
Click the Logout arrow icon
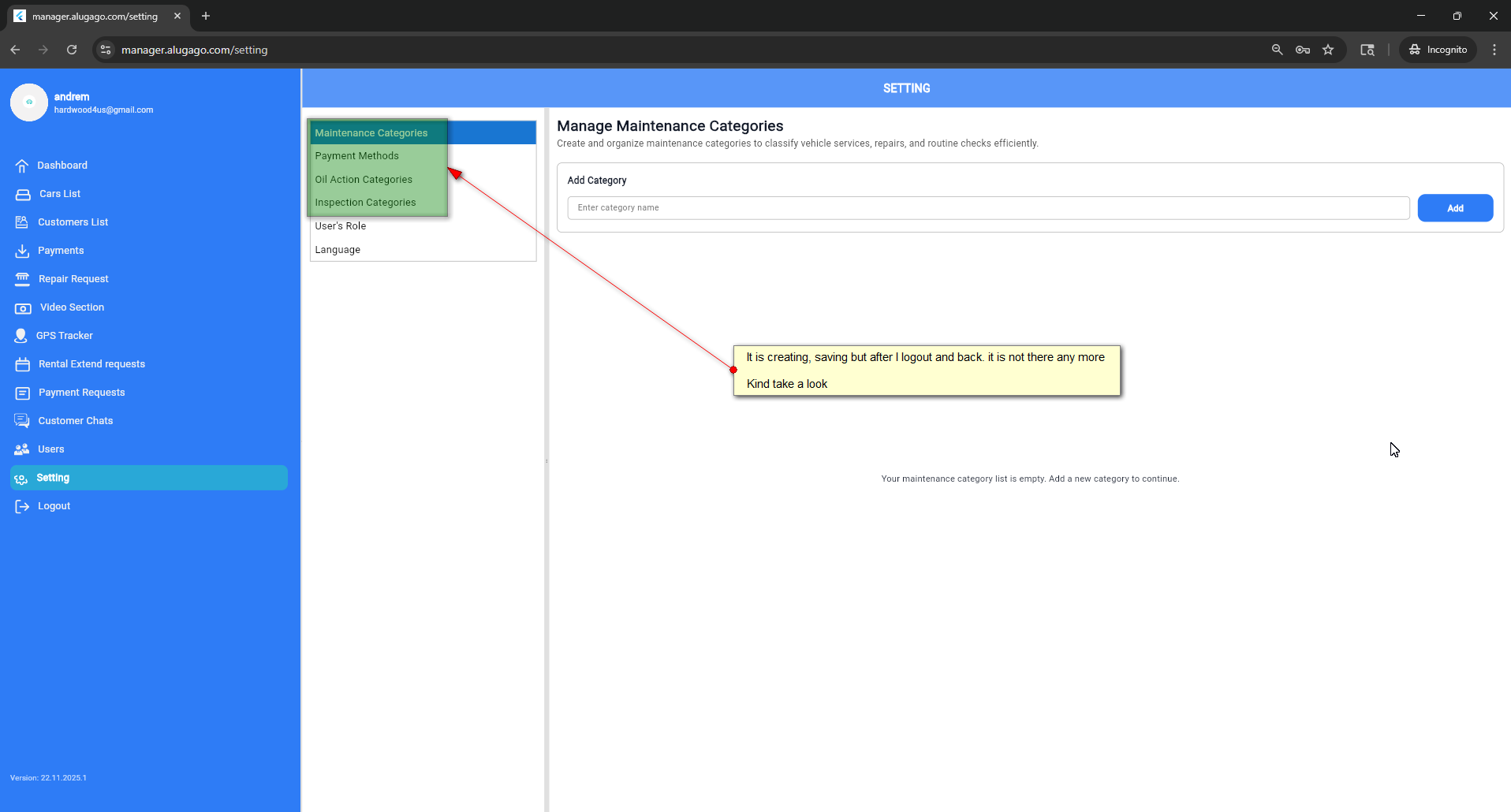point(22,506)
